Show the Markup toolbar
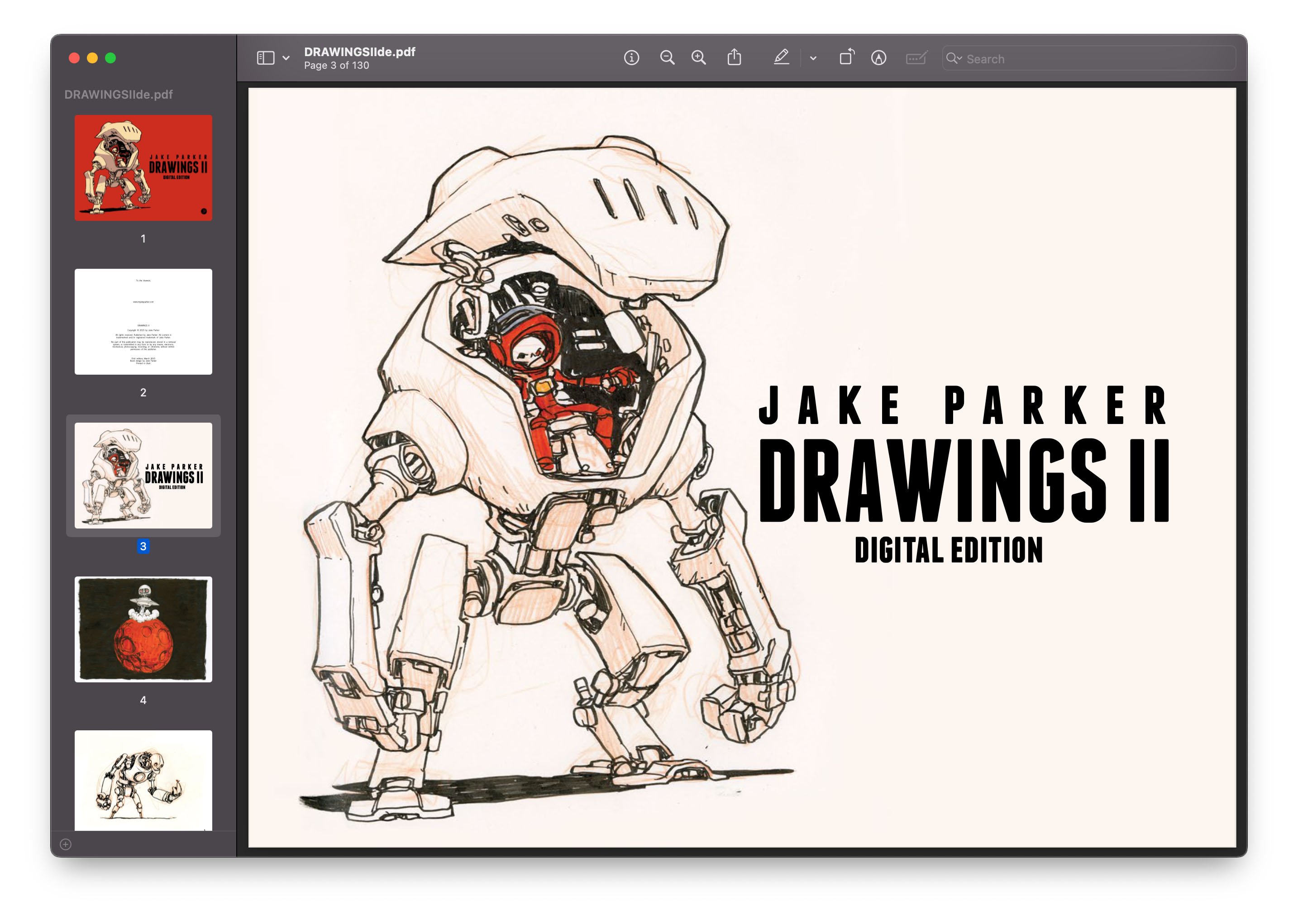 (878, 58)
